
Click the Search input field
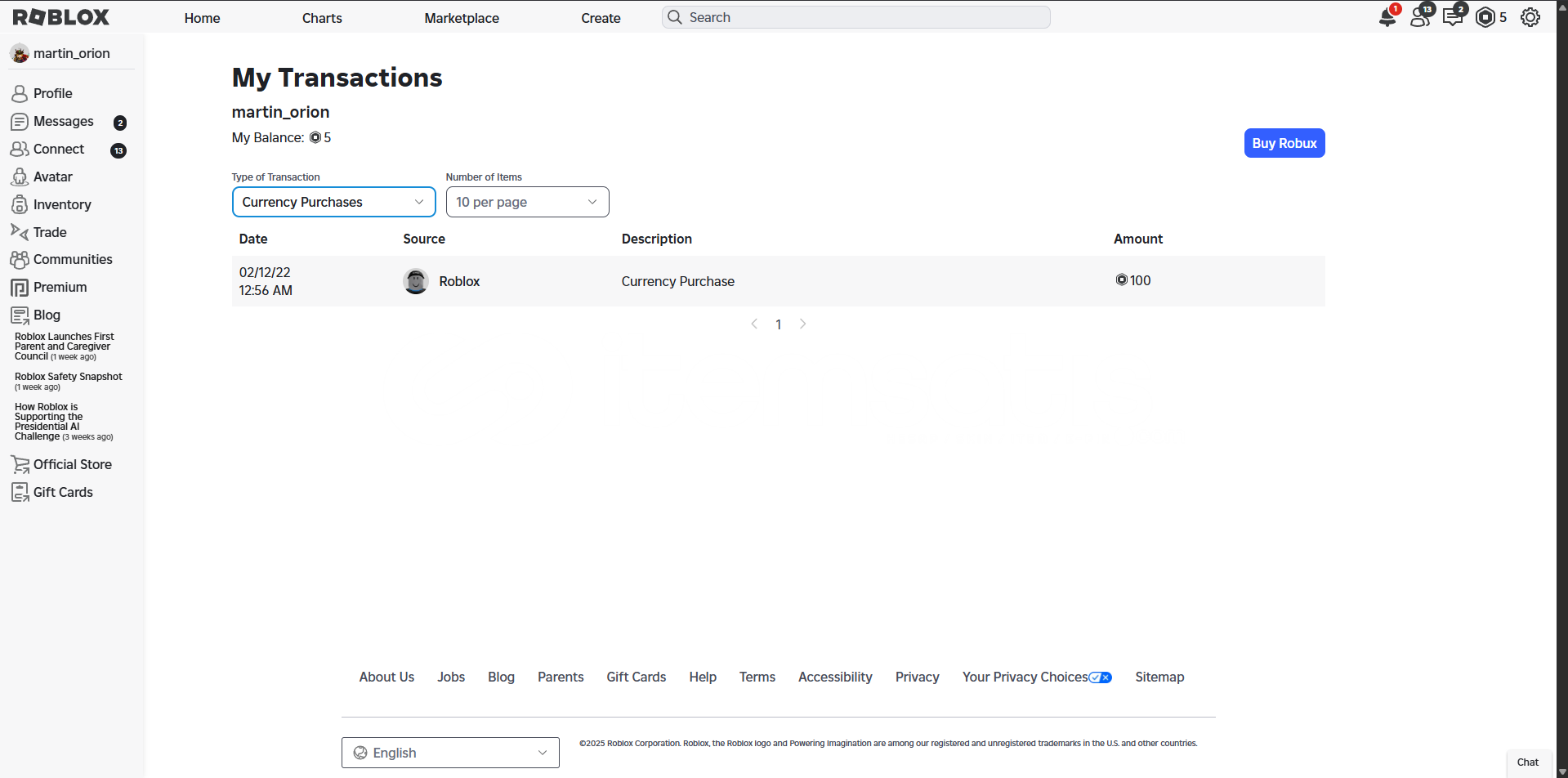click(x=855, y=17)
